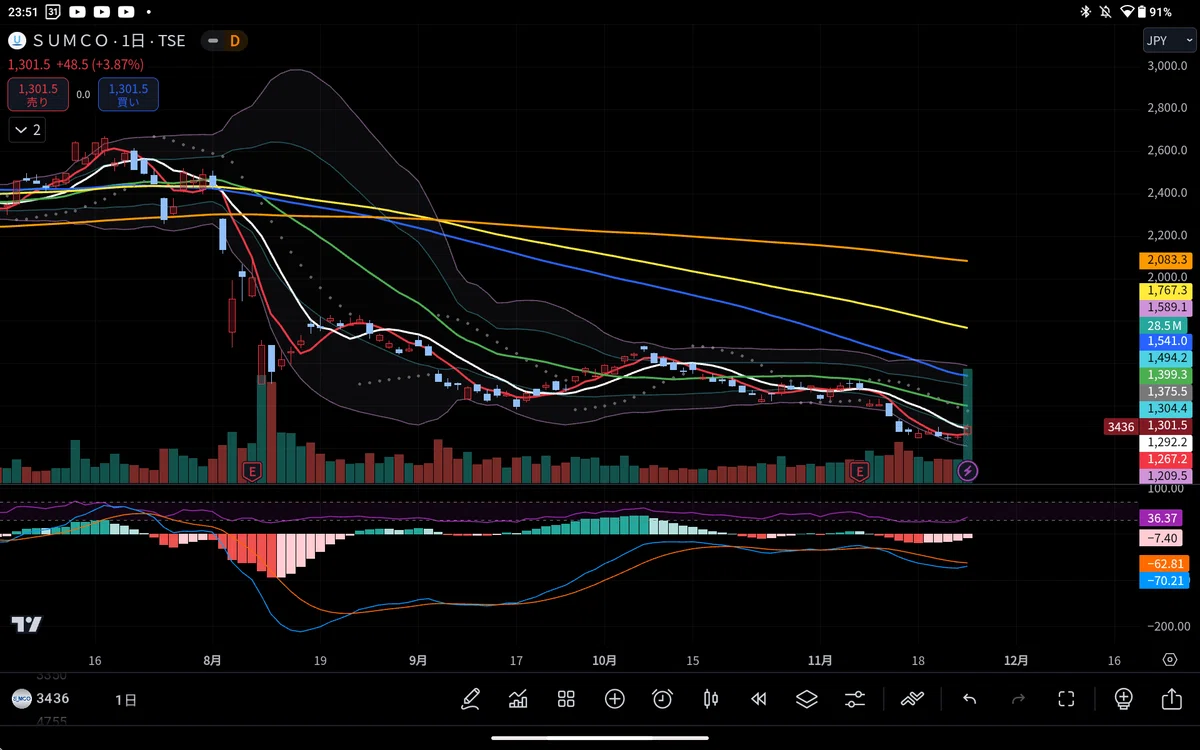Open the 3436 ticker in bottom bar
Viewport: 1200px width, 750px height.
point(53,699)
